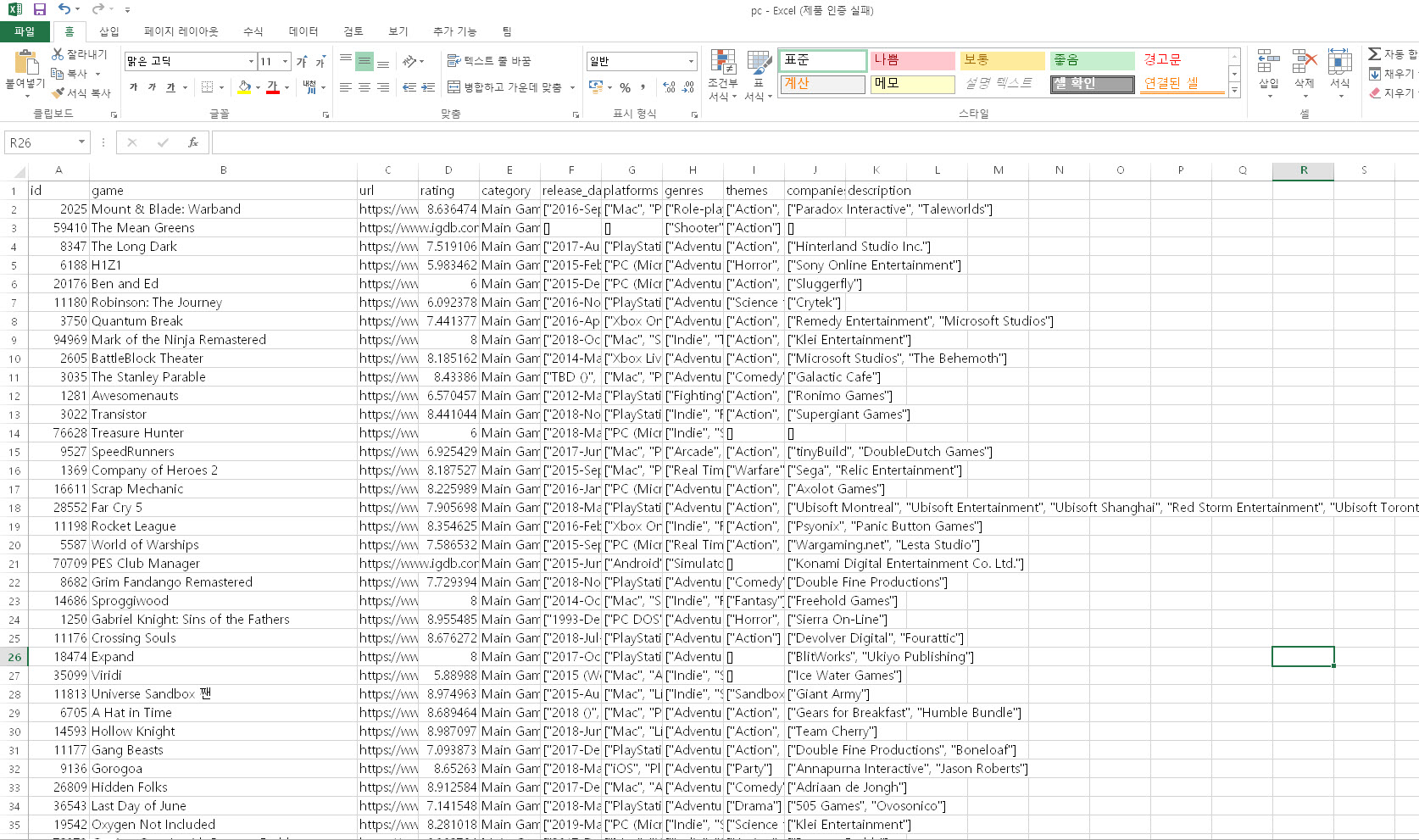Open the font size dropdown showing 11

tap(285, 61)
